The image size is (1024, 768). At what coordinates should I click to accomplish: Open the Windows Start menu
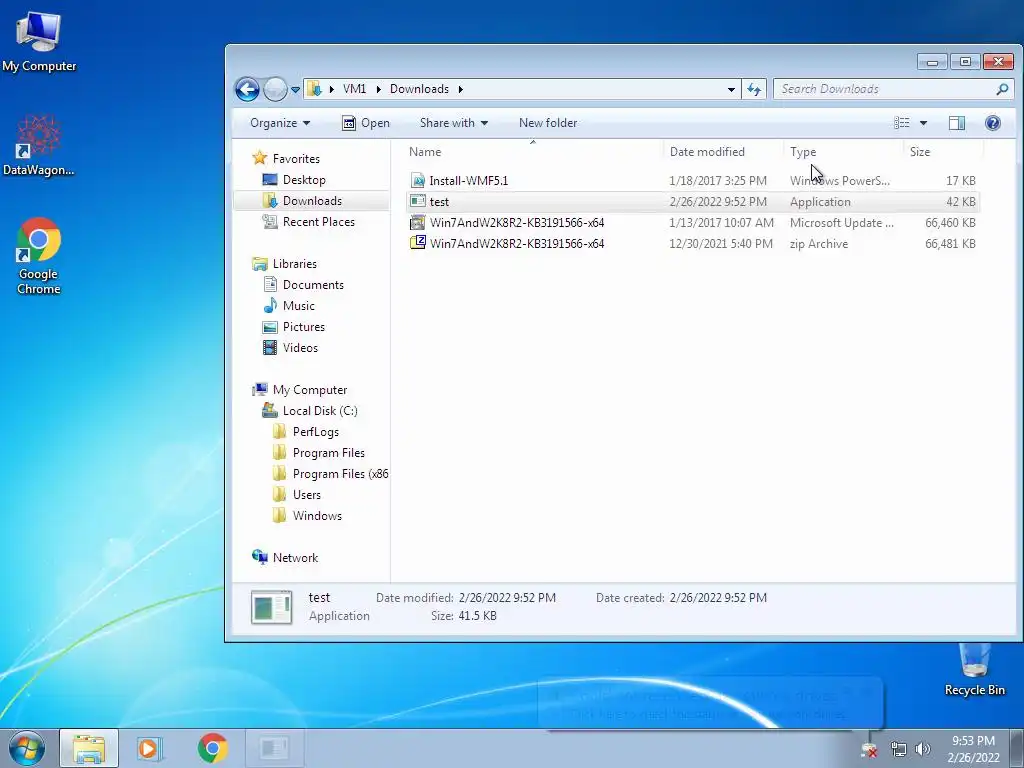(x=27, y=748)
